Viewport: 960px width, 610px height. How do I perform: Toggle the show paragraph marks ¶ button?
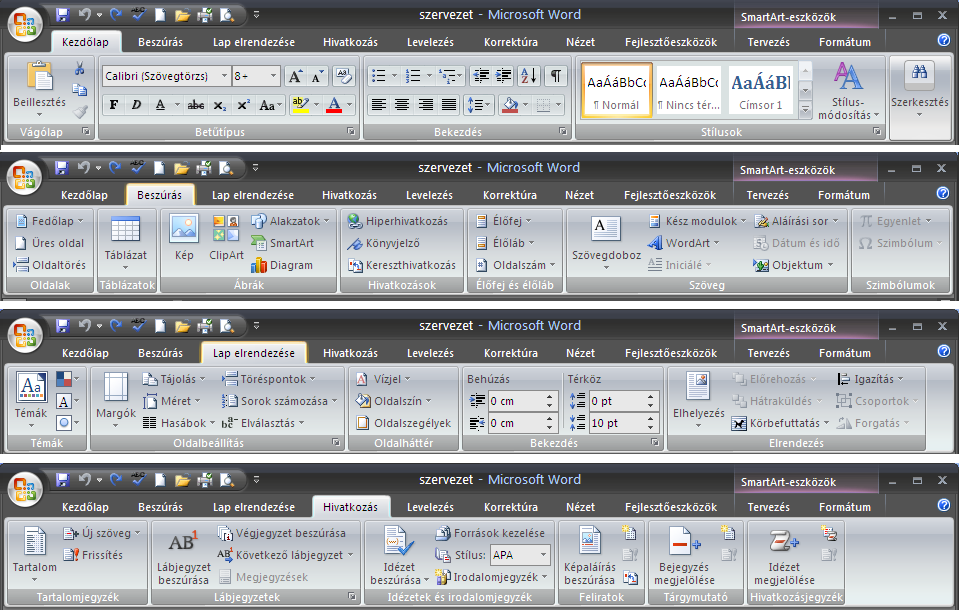[x=555, y=76]
